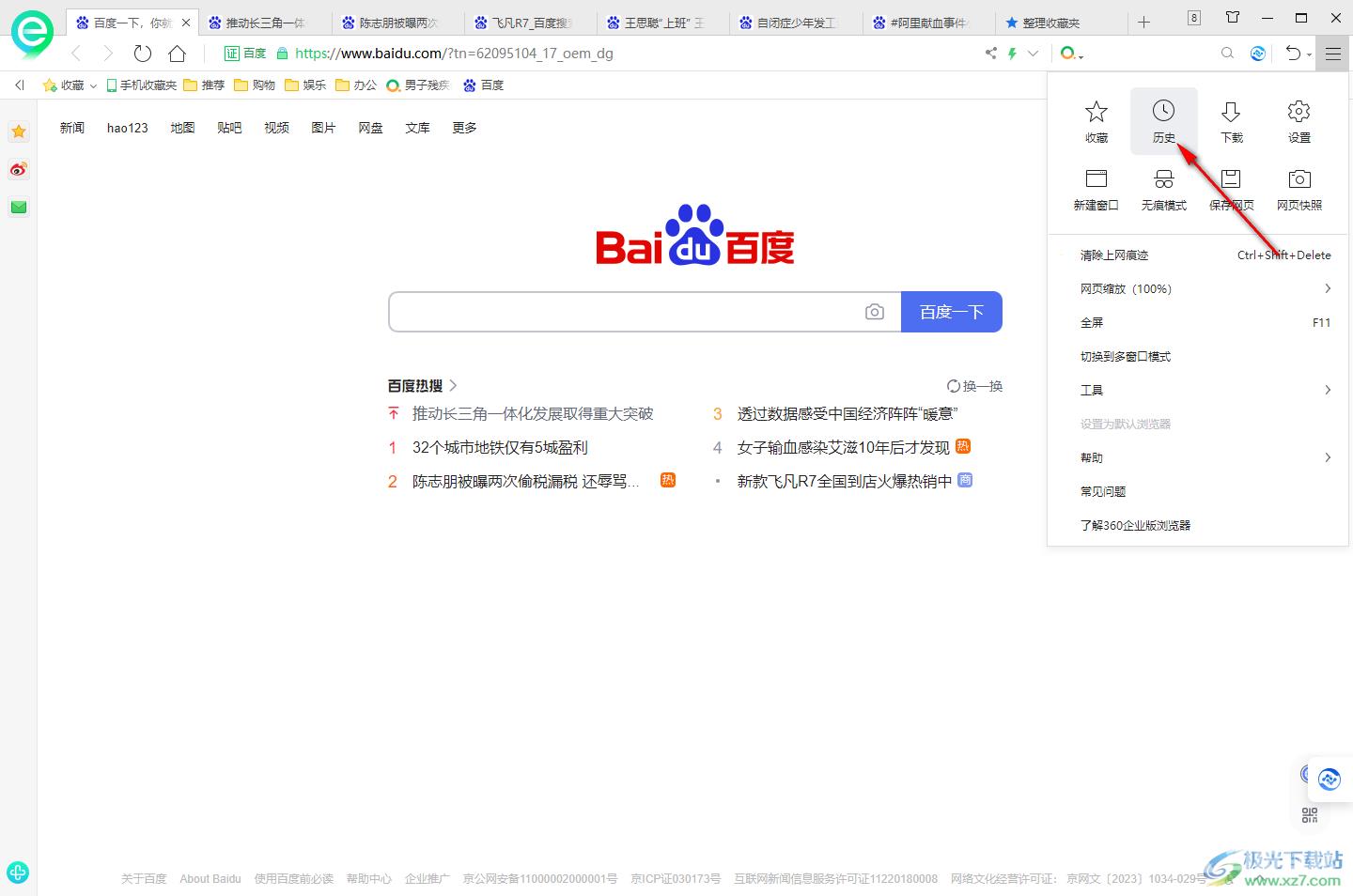
Task: Open mail icon in left sidebar
Action: click(18, 207)
